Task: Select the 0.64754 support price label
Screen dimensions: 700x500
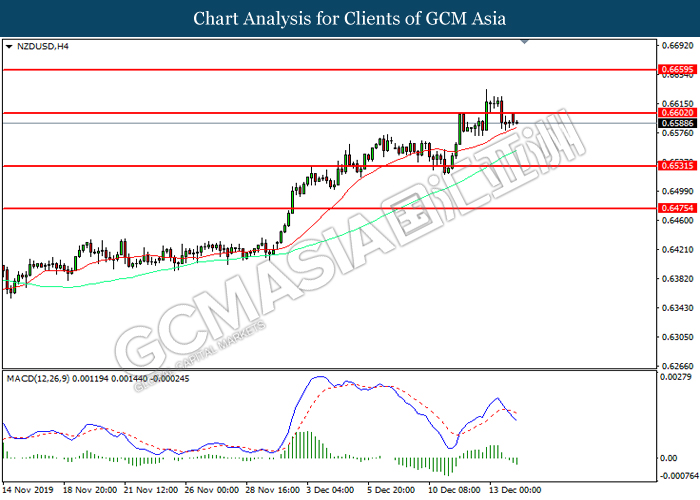Action: click(677, 208)
